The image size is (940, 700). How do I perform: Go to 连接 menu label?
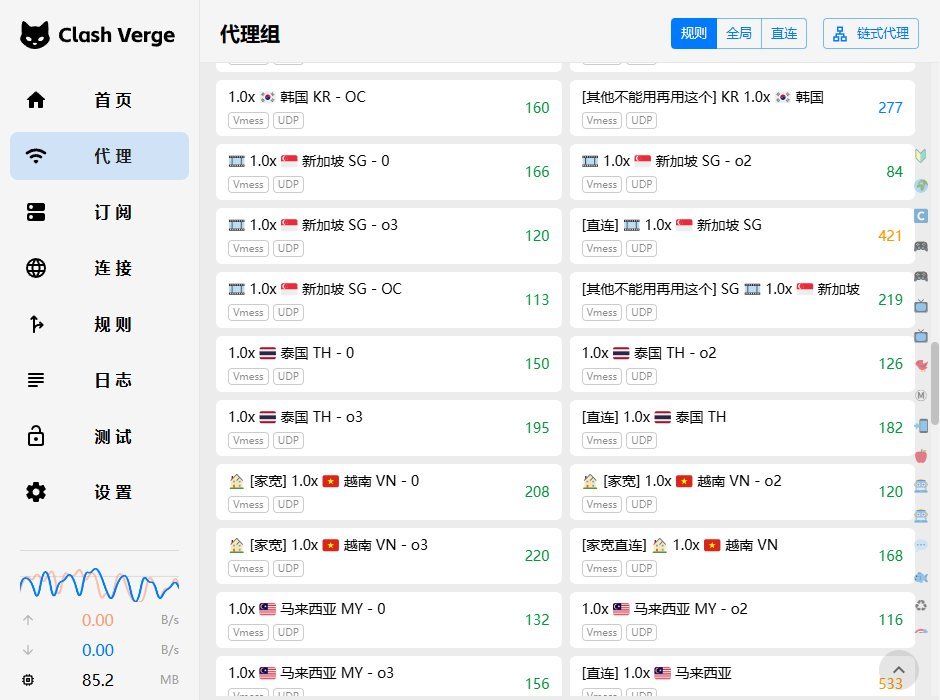113,268
